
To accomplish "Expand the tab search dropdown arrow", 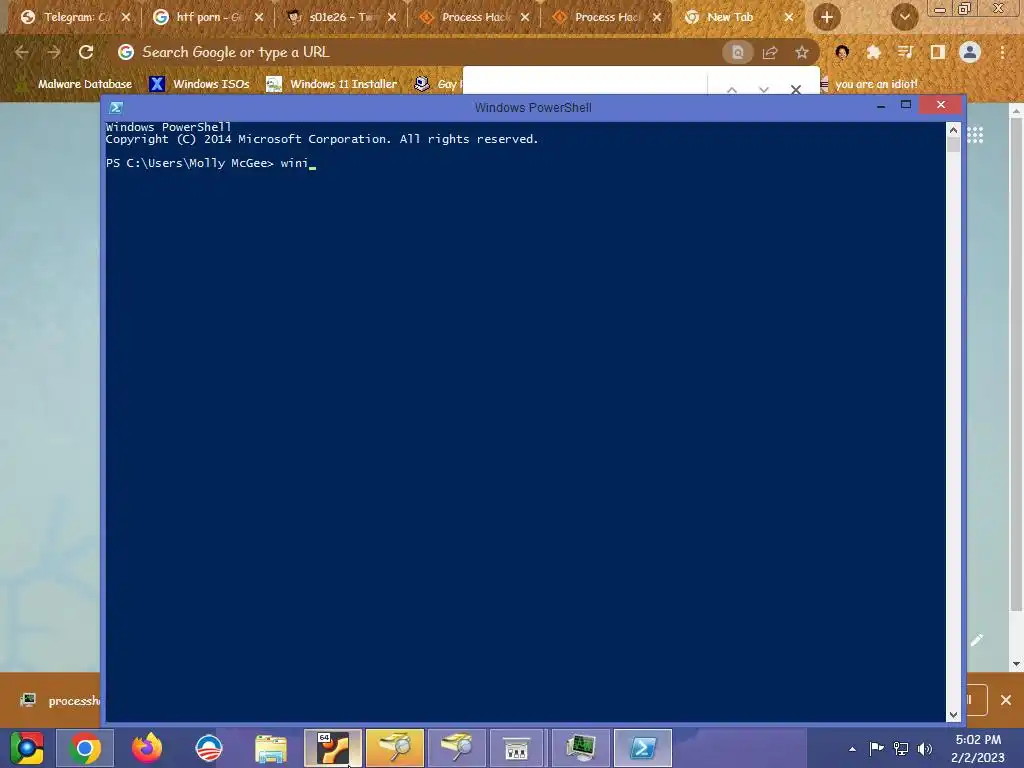I will [x=904, y=18].
